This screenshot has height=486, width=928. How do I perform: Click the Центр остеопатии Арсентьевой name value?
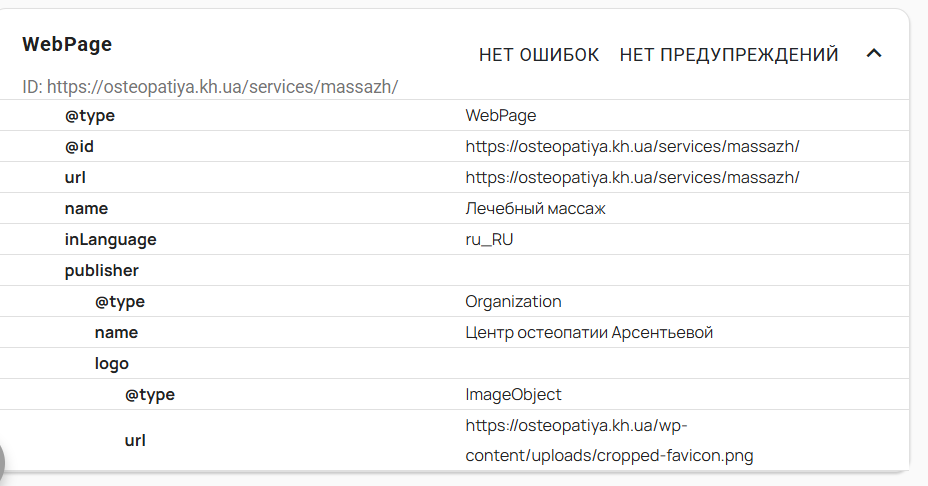[x=589, y=333]
